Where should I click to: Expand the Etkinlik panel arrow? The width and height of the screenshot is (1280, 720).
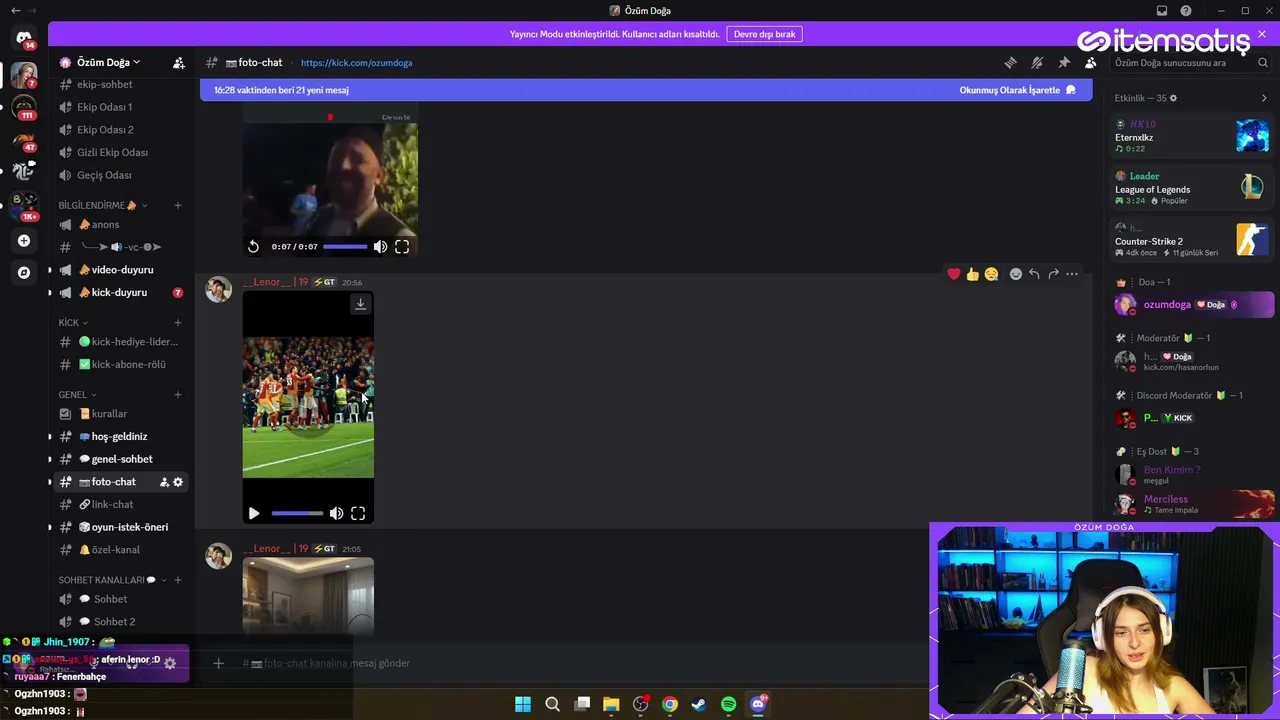click(x=1264, y=98)
